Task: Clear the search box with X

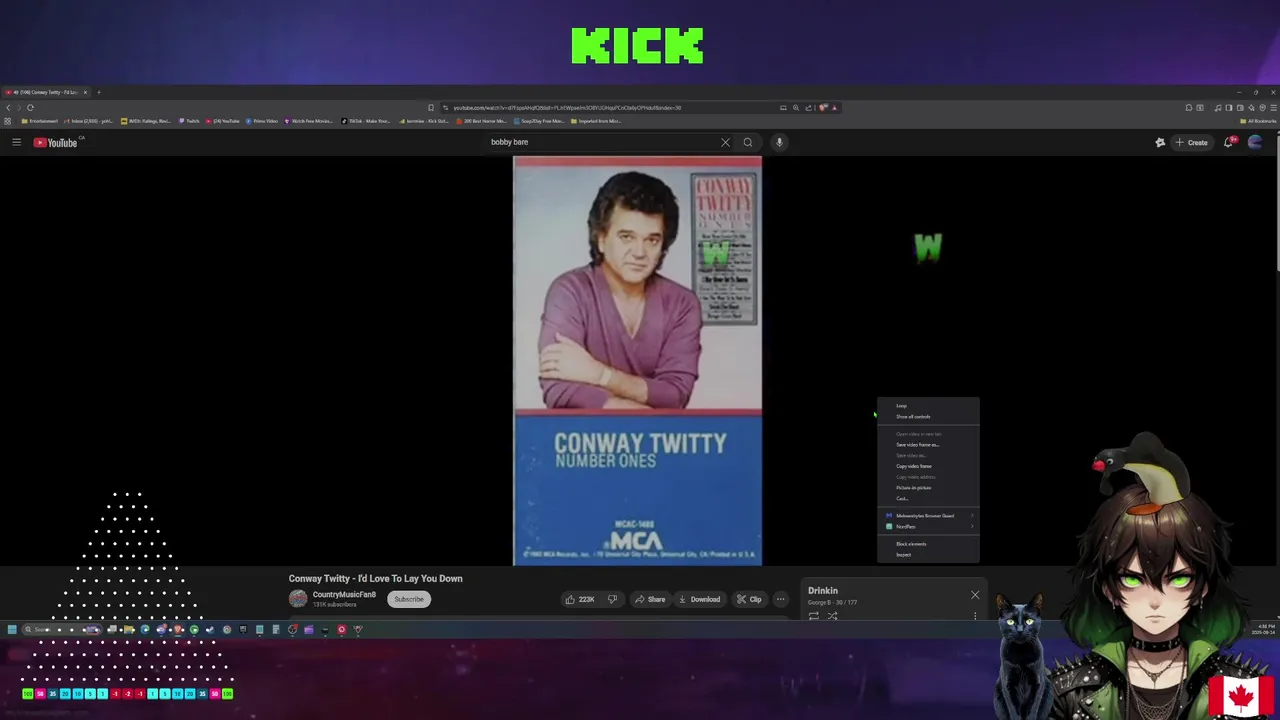Action: 725,142
